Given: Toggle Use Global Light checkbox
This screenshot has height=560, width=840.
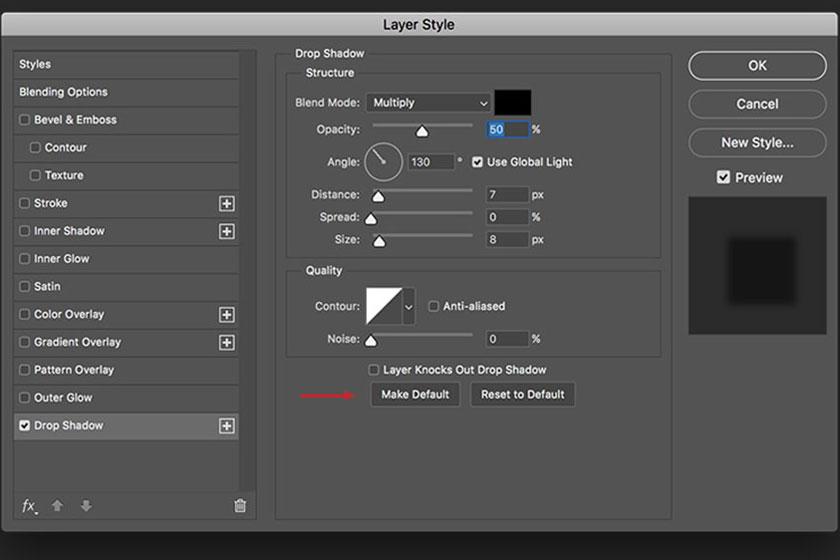Looking at the screenshot, I should (x=477, y=162).
